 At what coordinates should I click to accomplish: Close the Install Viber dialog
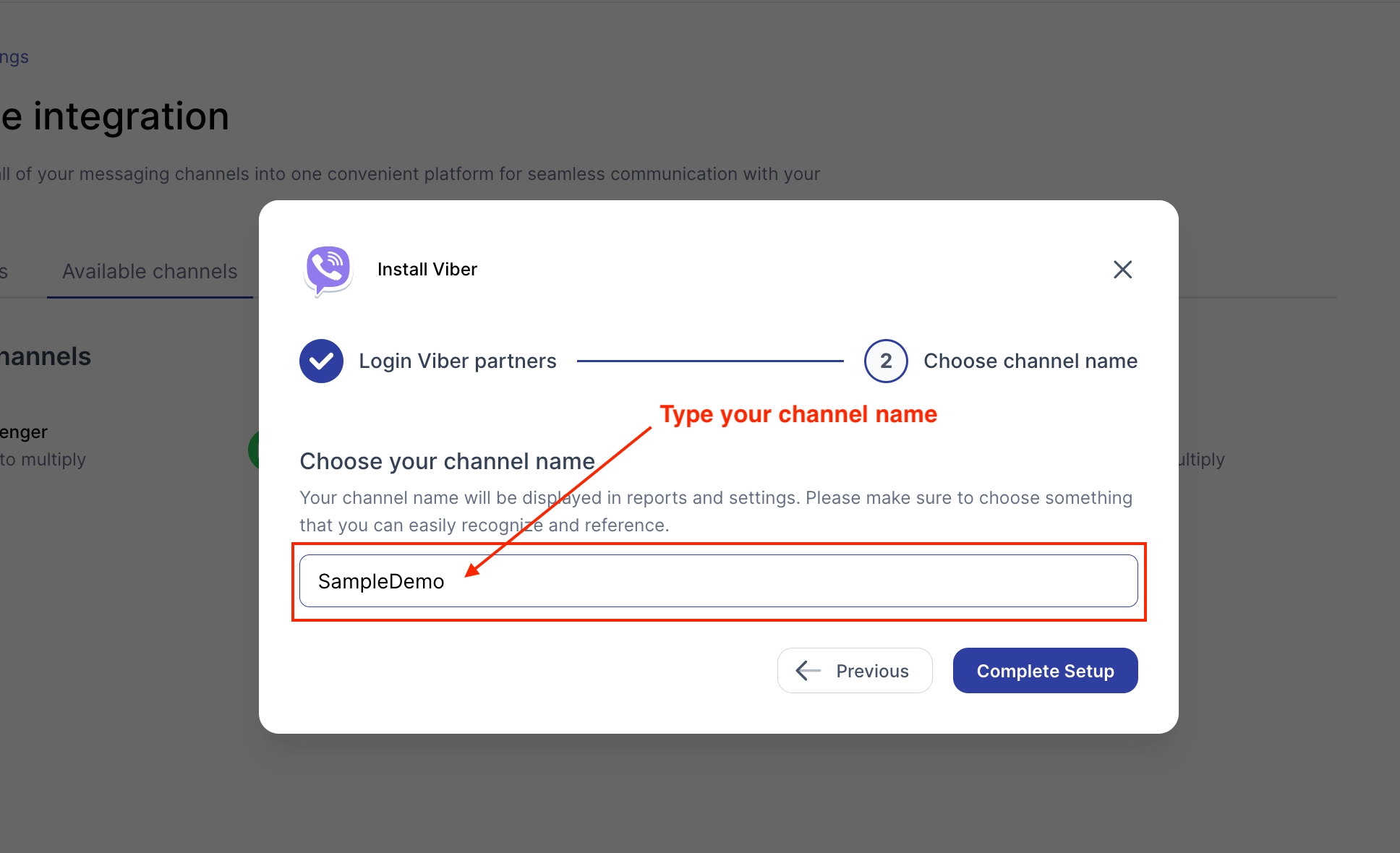click(x=1122, y=270)
